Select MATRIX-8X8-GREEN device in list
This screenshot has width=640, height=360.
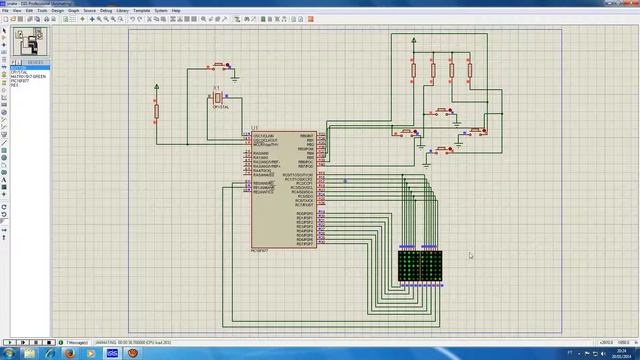tap(28, 77)
